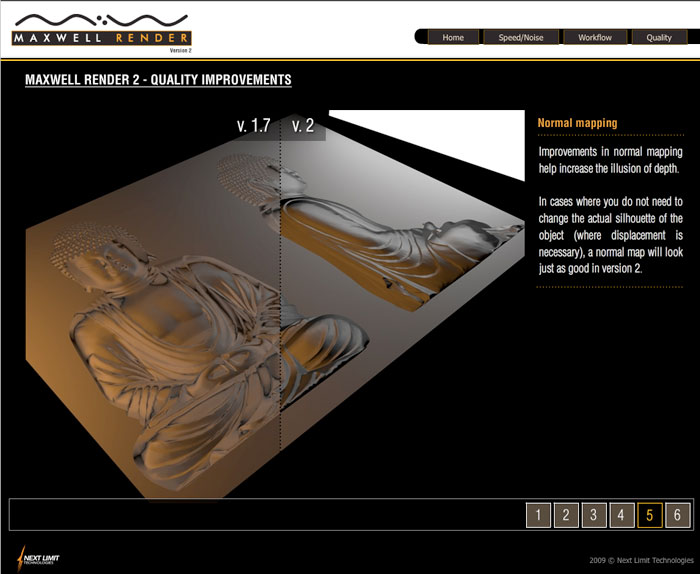700x574 pixels.
Task: Jump to slide page 2
Action: (x=566, y=515)
